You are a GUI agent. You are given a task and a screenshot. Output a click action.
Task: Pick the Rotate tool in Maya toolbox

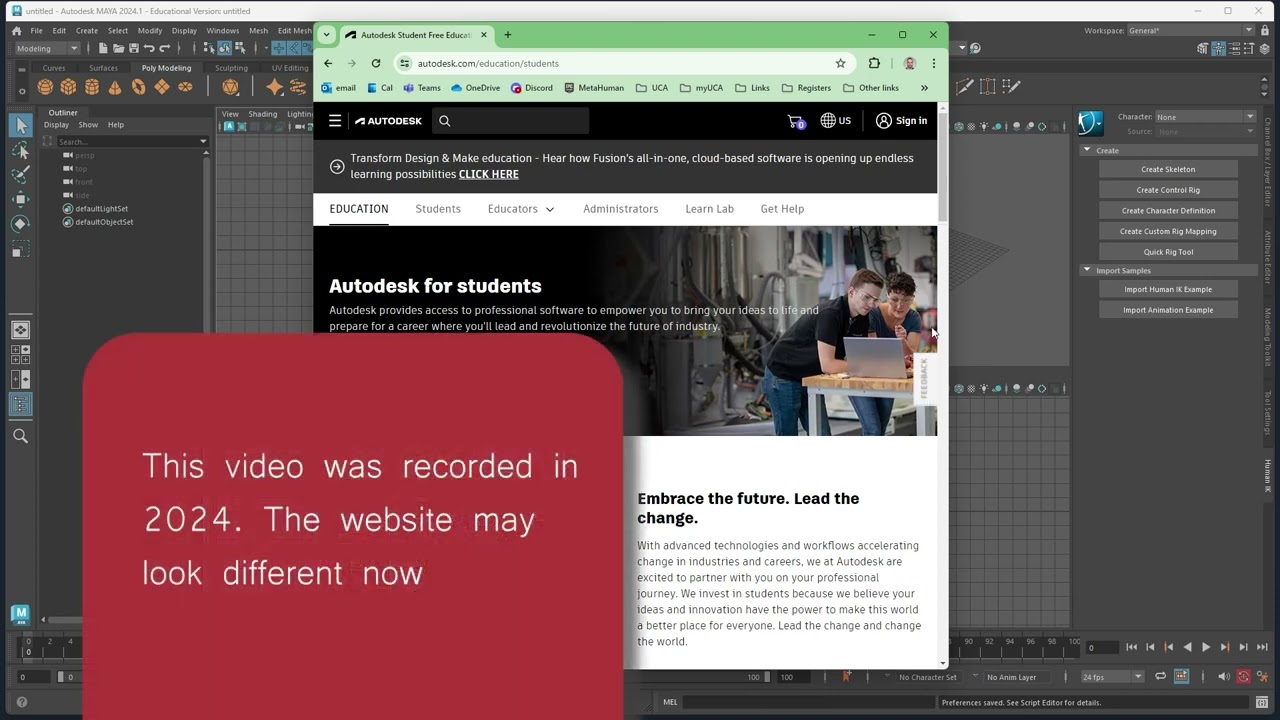click(21, 224)
